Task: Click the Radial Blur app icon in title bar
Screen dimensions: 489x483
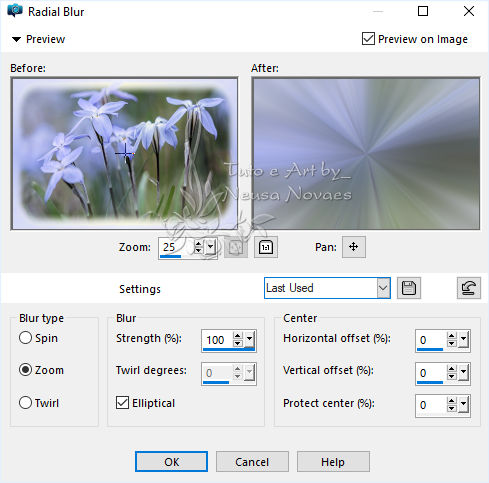Action: [15, 11]
